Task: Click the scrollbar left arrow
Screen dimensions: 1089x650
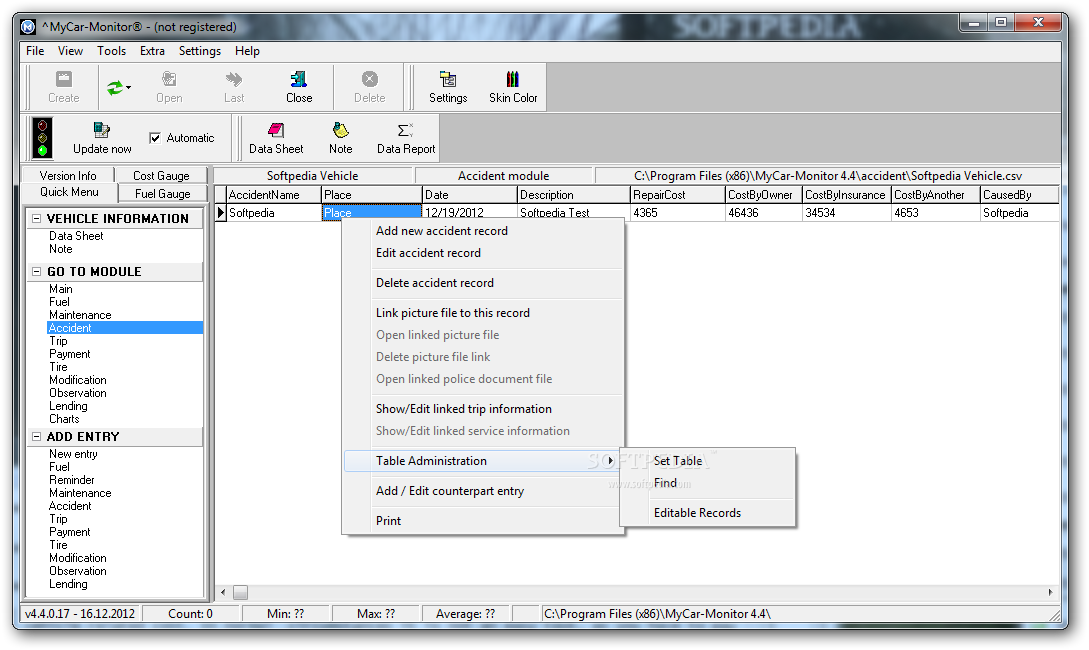Action: pyautogui.click(x=223, y=592)
